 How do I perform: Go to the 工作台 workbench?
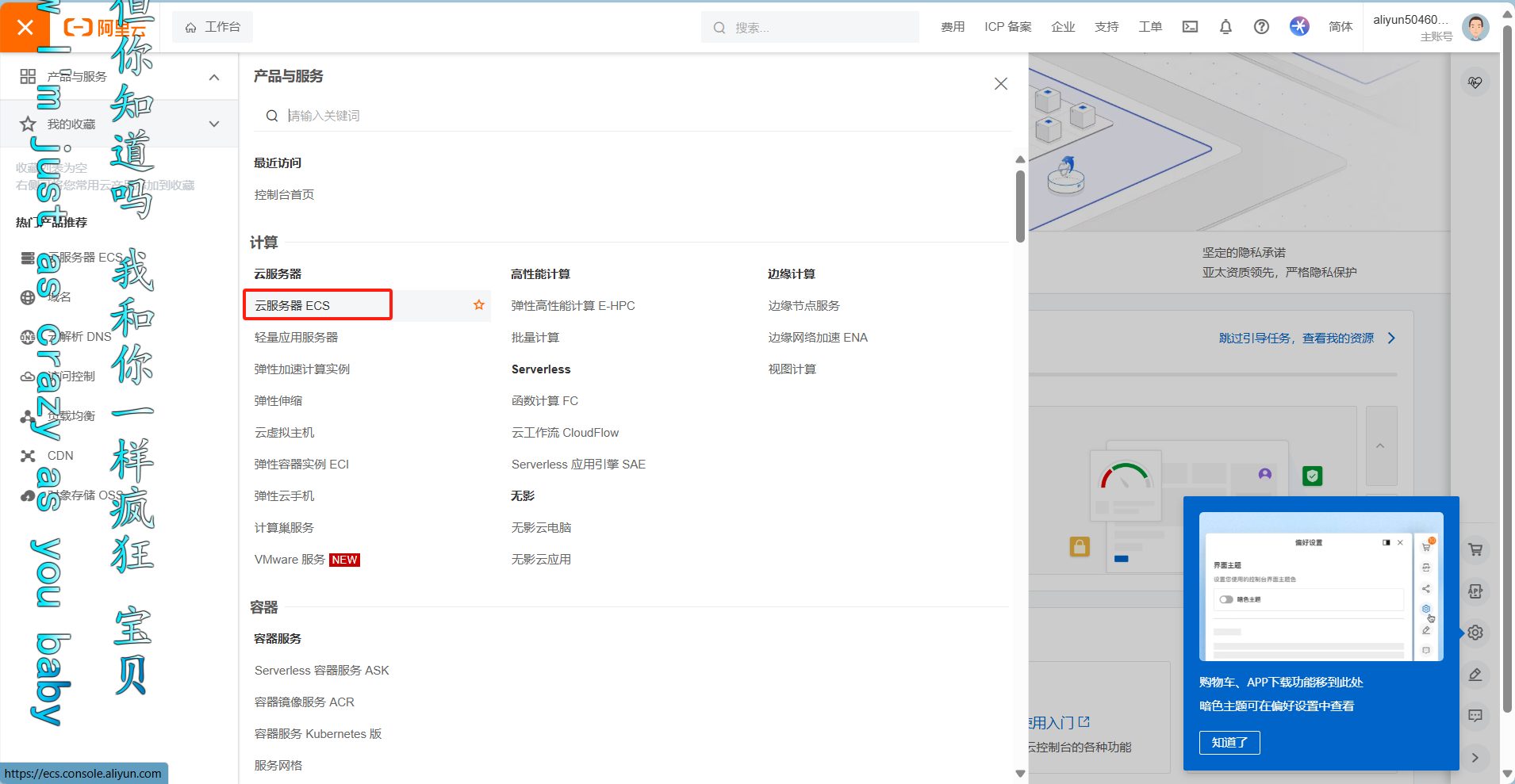click(x=213, y=27)
